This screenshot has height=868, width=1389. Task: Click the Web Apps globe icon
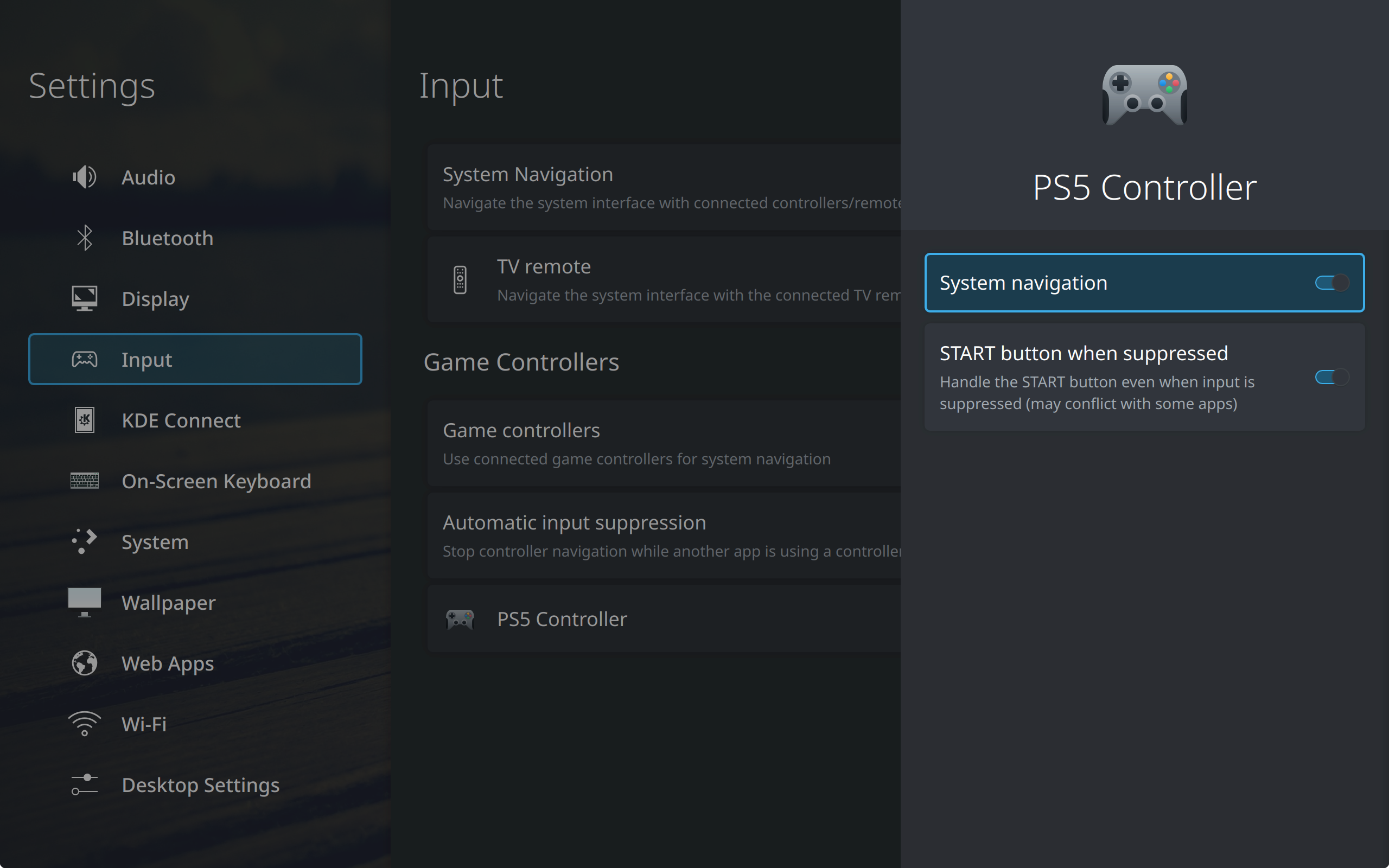point(85,663)
